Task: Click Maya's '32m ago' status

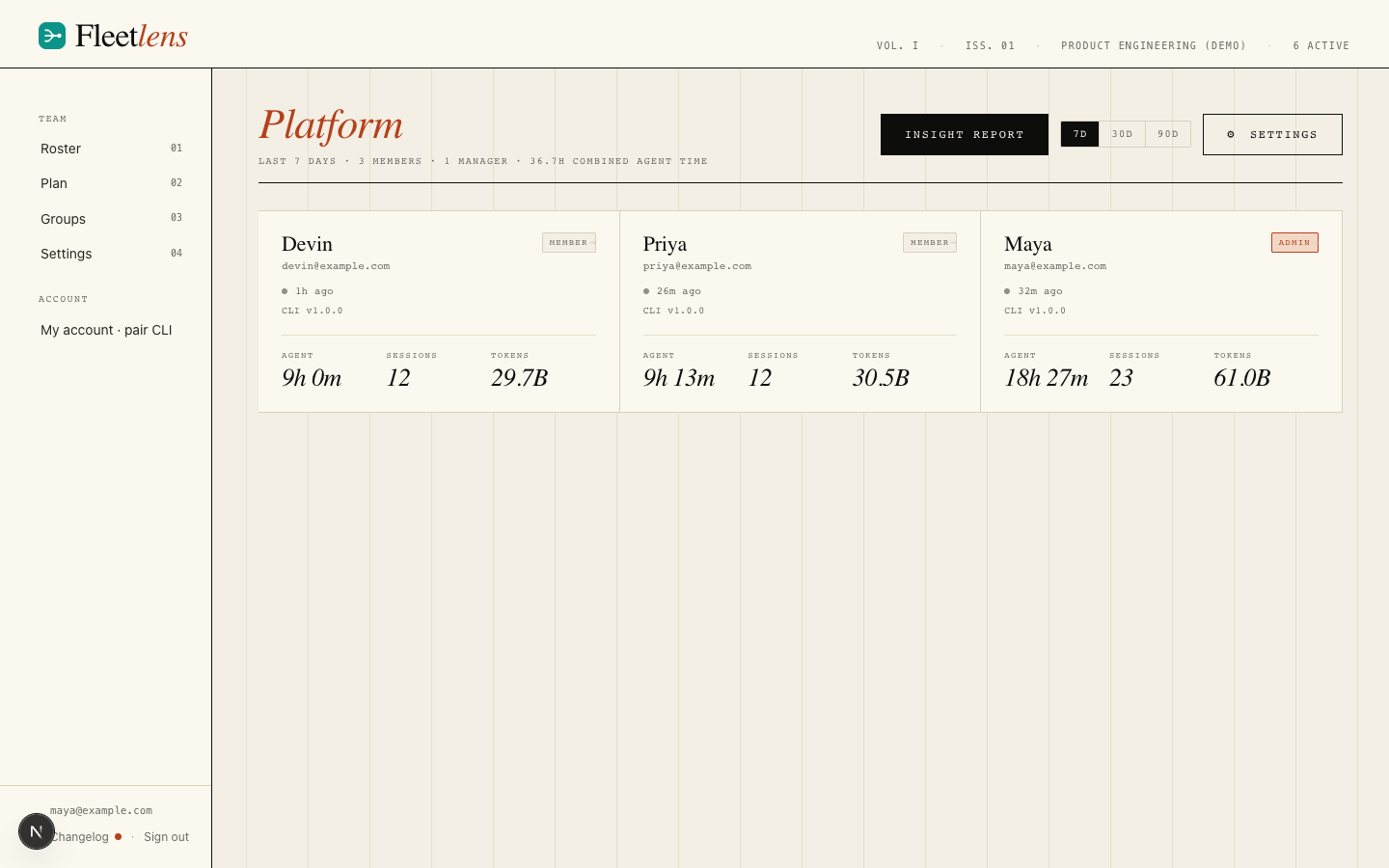Action: coord(1040,291)
